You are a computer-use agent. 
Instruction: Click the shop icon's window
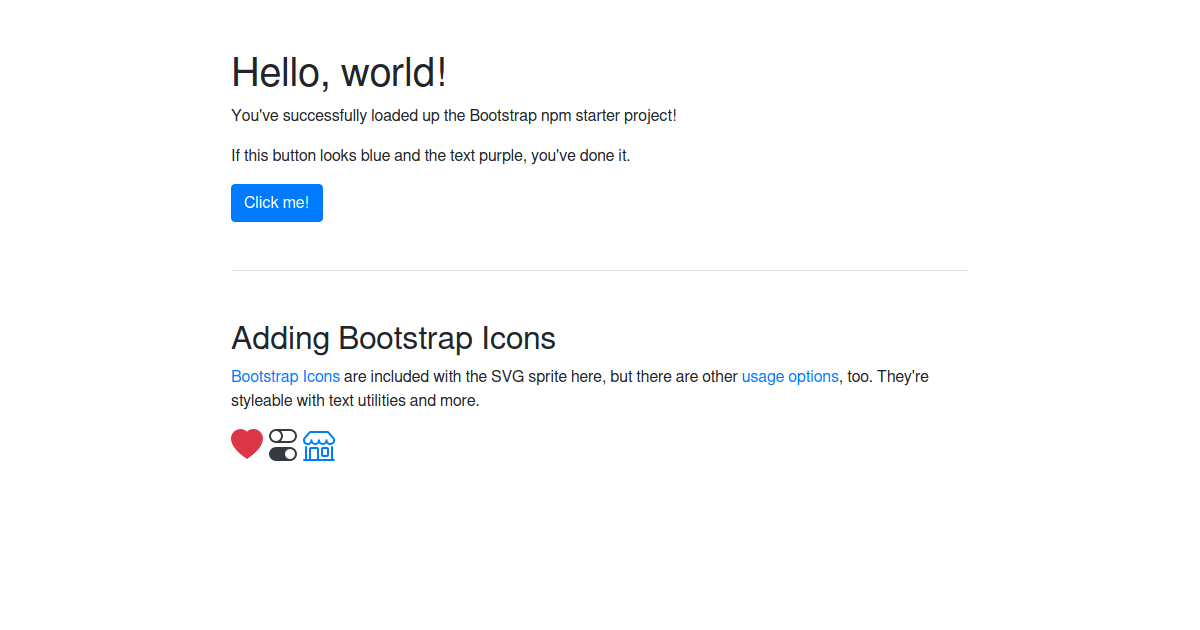point(327,452)
